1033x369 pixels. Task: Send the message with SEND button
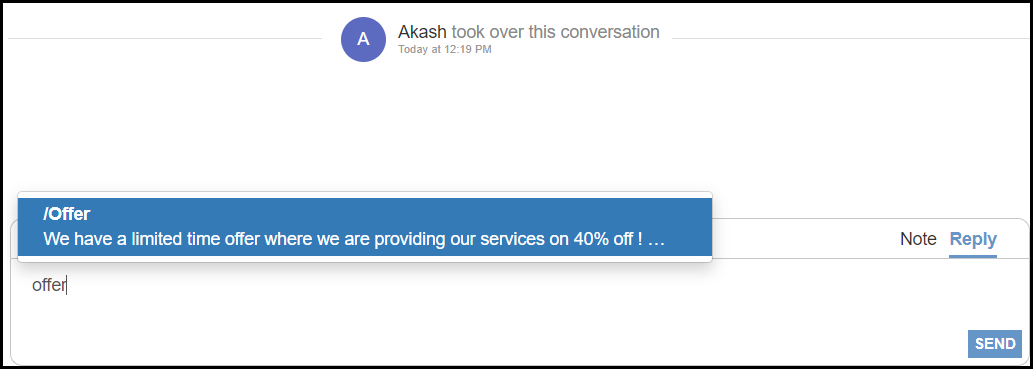[x=994, y=343]
